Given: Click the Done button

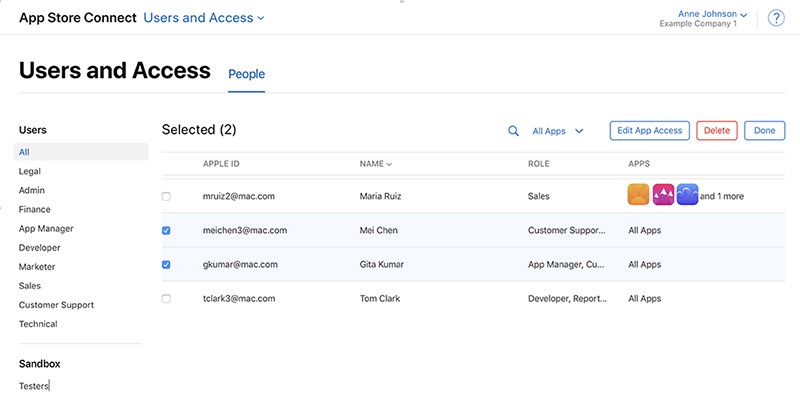Looking at the screenshot, I should (x=764, y=131).
